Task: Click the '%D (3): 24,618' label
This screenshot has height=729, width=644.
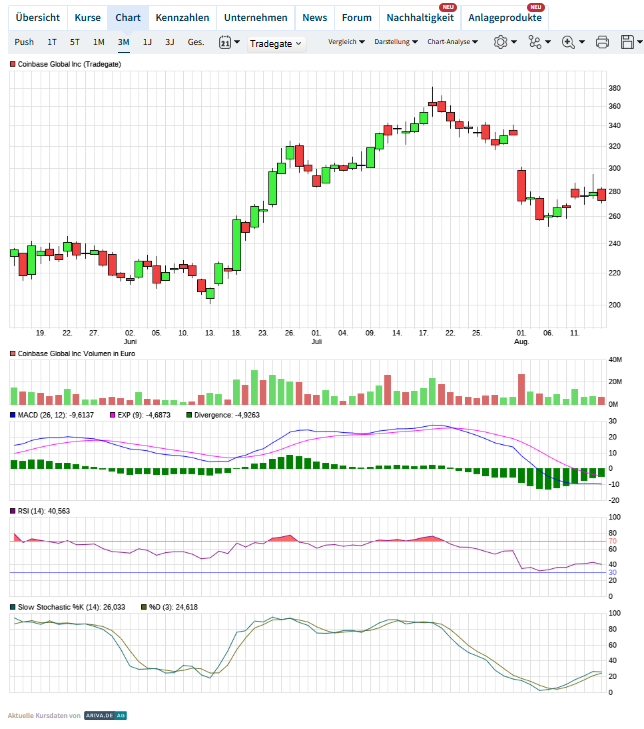Action: [173, 607]
